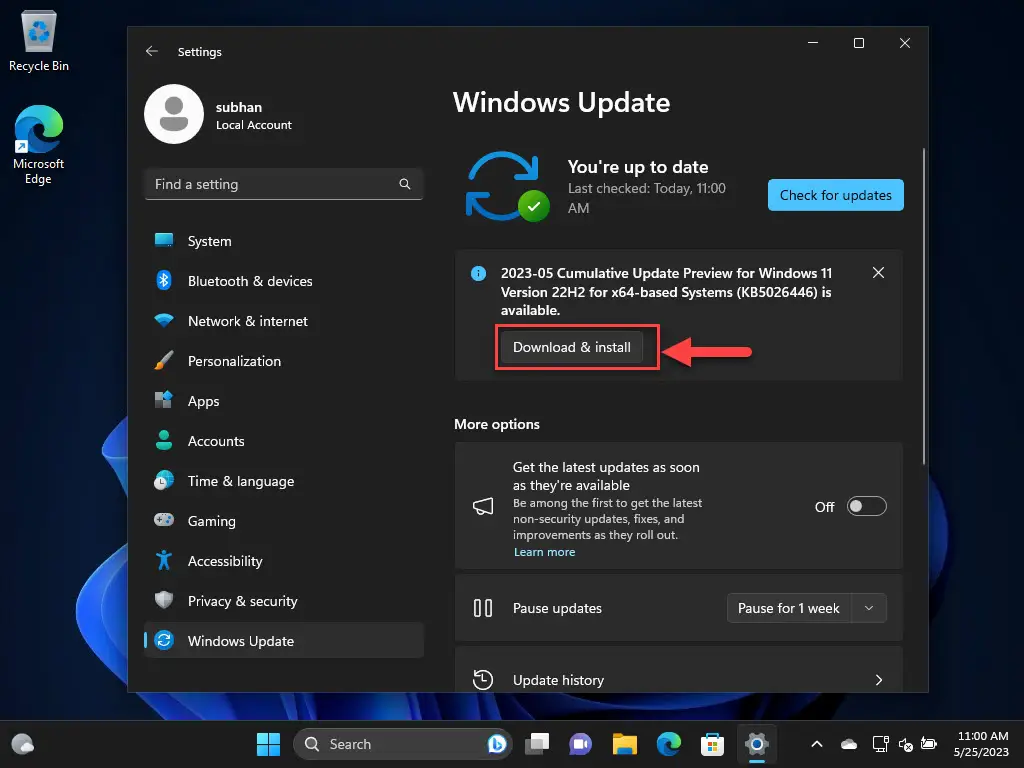Screen dimensions: 1024x768
Task: Expand the pause duration dropdown arrow
Action: coord(869,608)
